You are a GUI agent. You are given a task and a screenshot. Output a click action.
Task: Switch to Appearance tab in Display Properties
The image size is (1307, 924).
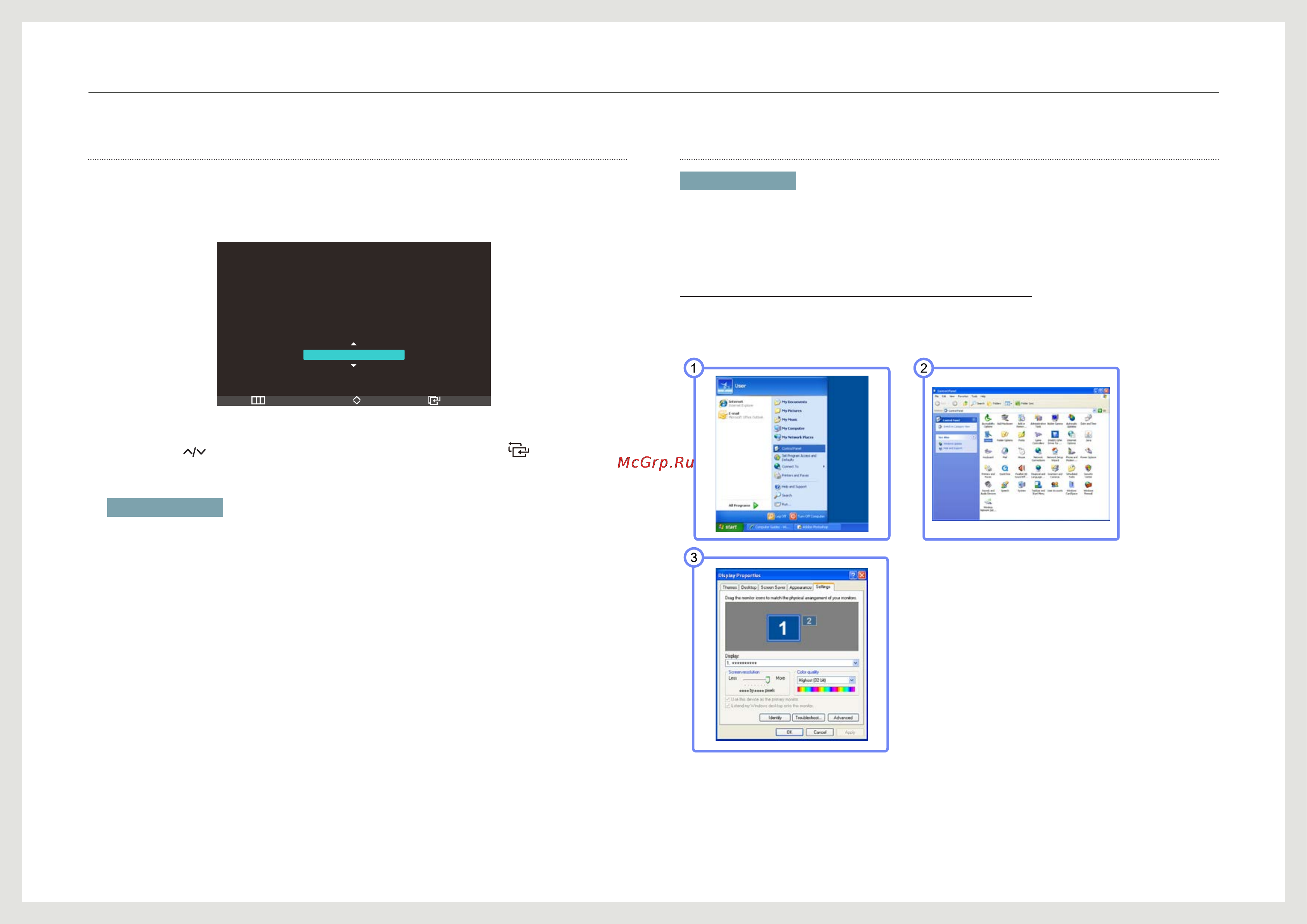pyautogui.click(x=801, y=588)
